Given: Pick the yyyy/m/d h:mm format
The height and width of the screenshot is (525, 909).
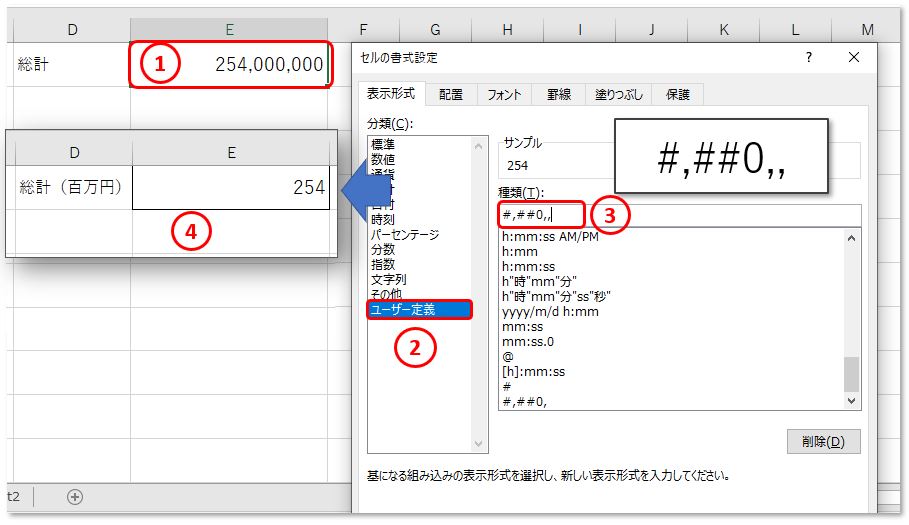Looking at the screenshot, I should (550, 311).
